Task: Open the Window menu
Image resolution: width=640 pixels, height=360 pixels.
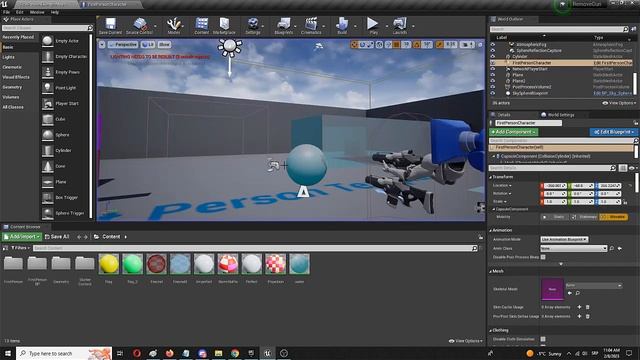Action: coord(37,12)
